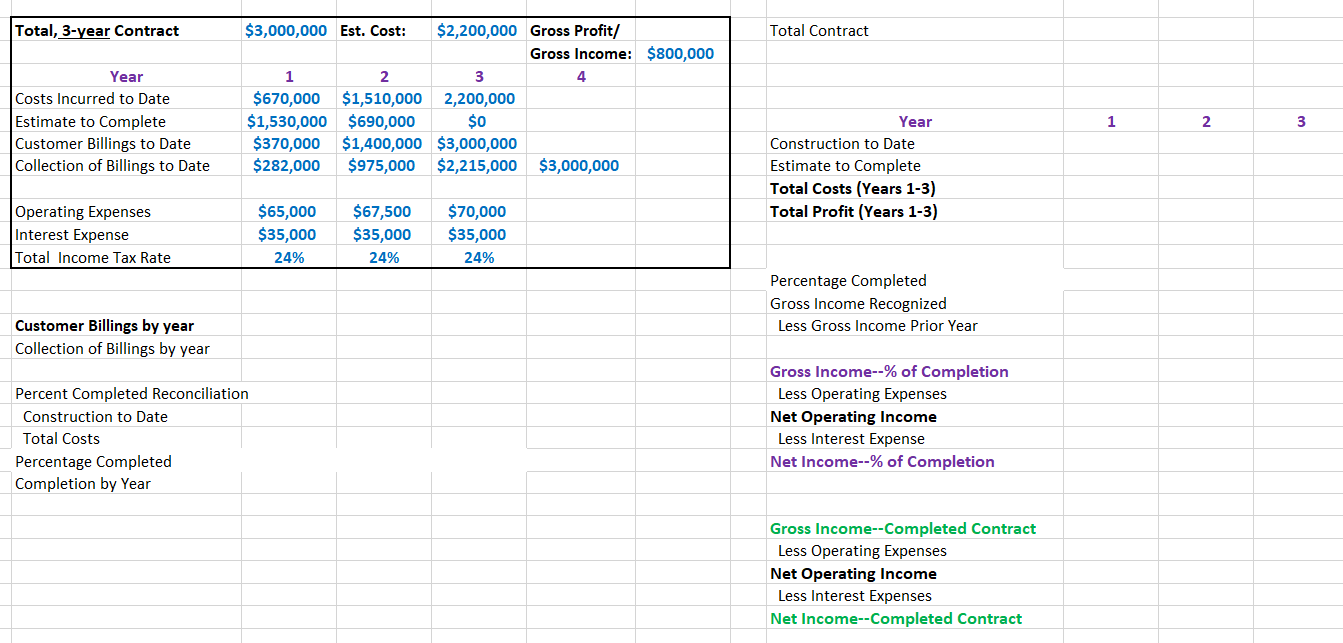
Task: Click Gross Income--Completed Contract heading
Action: (x=903, y=528)
